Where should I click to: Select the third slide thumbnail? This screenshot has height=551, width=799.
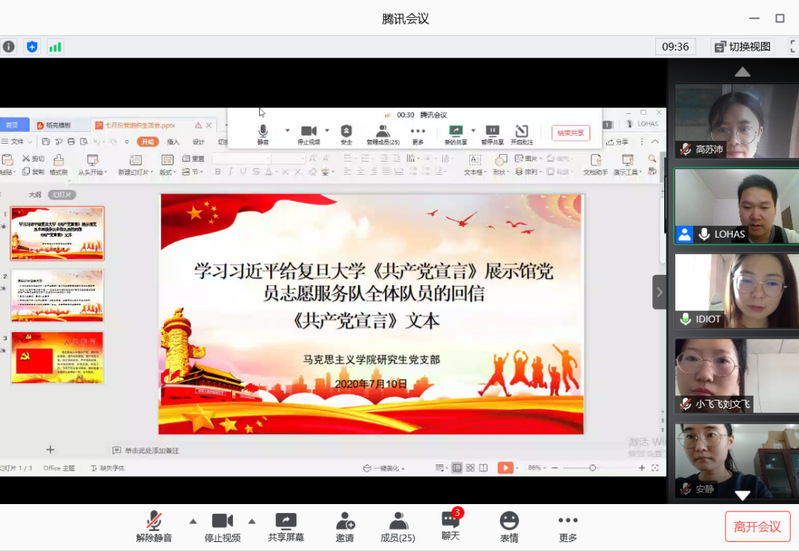coord(57,358)
